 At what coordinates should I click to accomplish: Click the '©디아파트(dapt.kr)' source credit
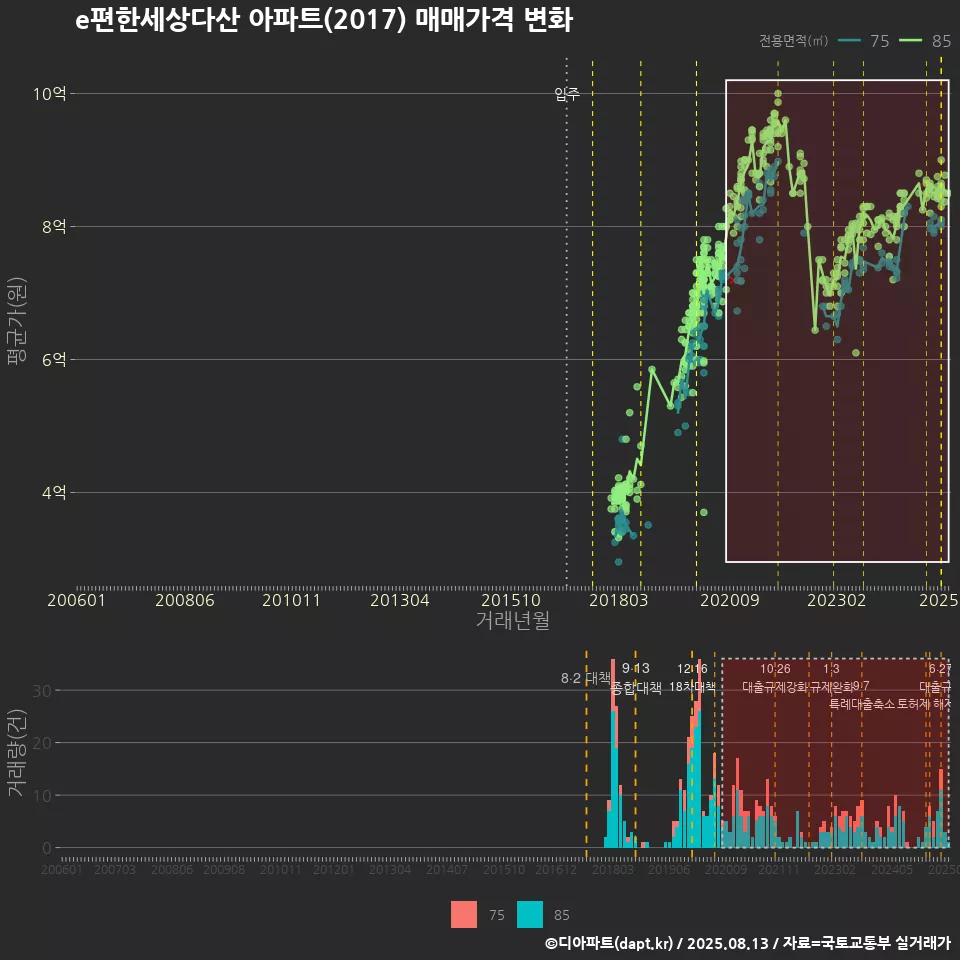609,943
